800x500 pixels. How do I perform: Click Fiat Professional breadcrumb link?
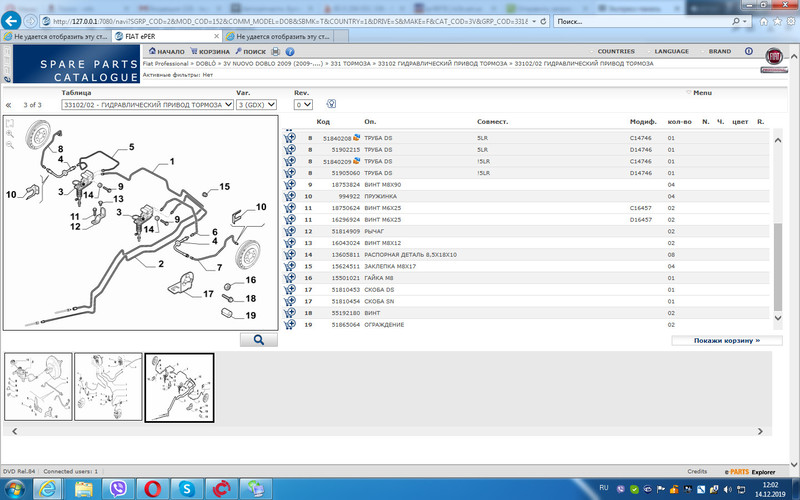point(166,63)
